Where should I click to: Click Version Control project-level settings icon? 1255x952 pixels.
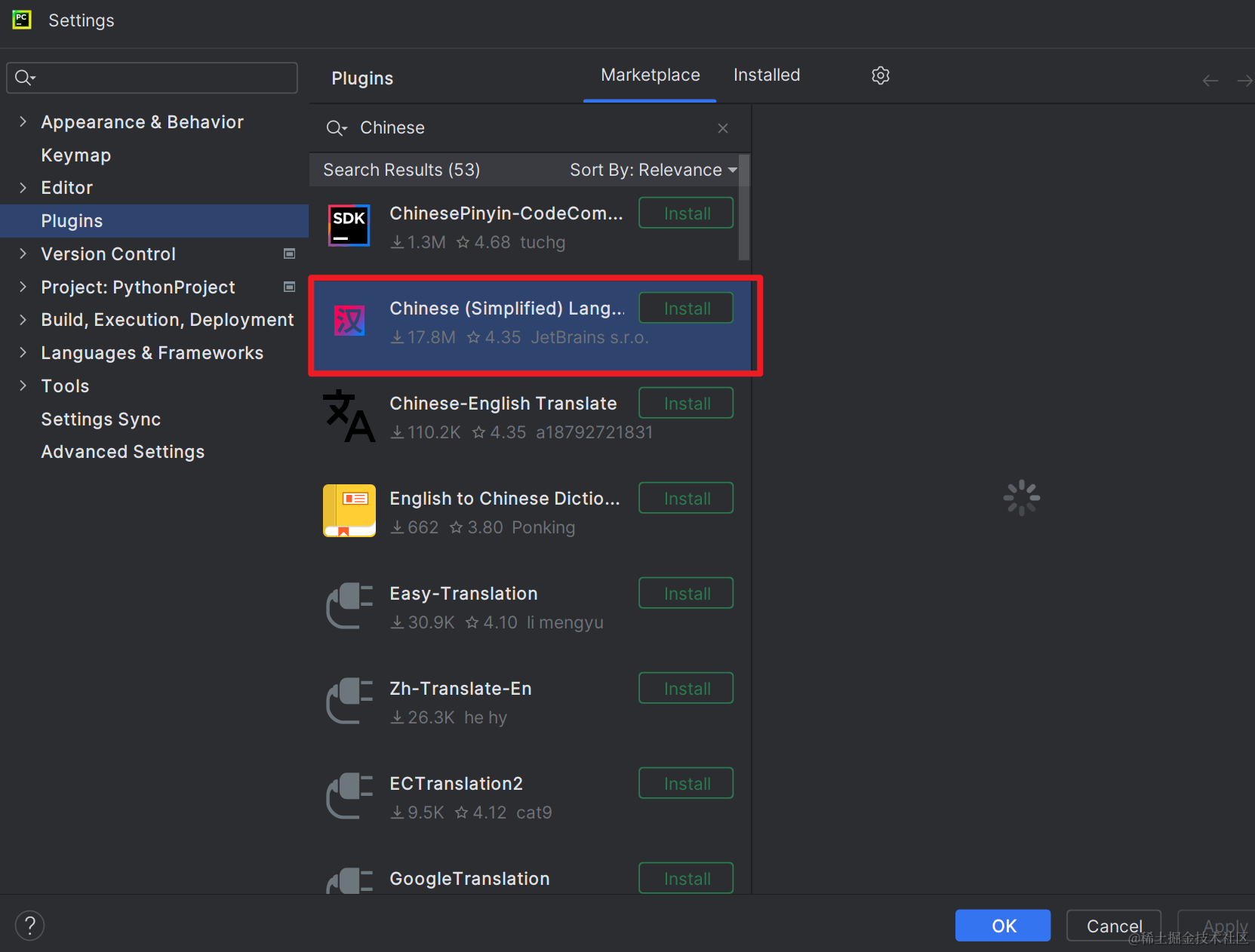point(289,254)
